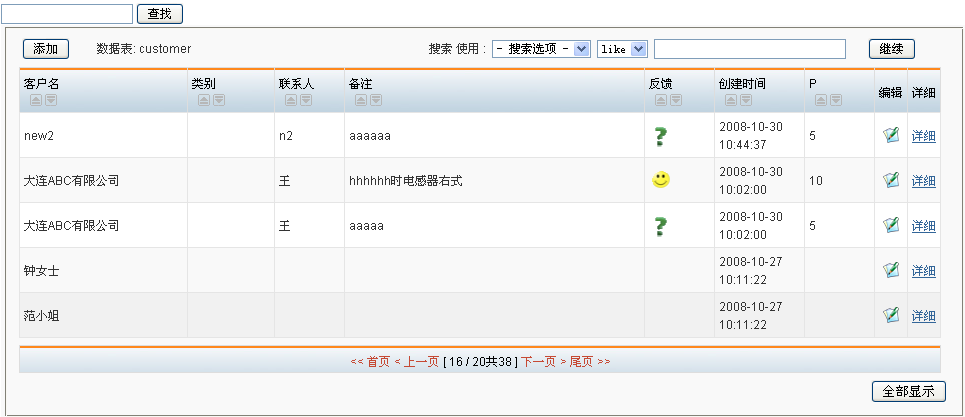The height and width of the screenshot is (417, 965).
Task: Sort 客户名 column descending
Action: [50, 100]
